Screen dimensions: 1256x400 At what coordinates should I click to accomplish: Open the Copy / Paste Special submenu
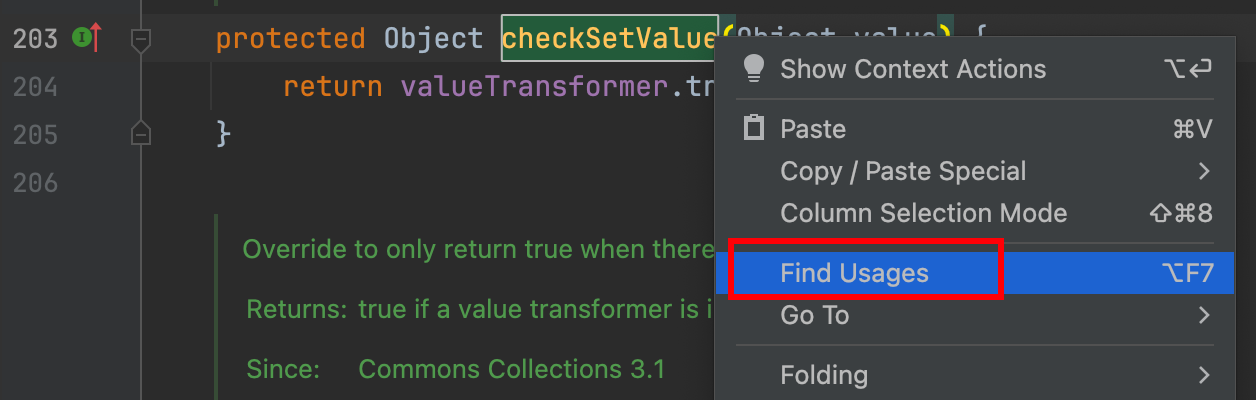(902, 171)
